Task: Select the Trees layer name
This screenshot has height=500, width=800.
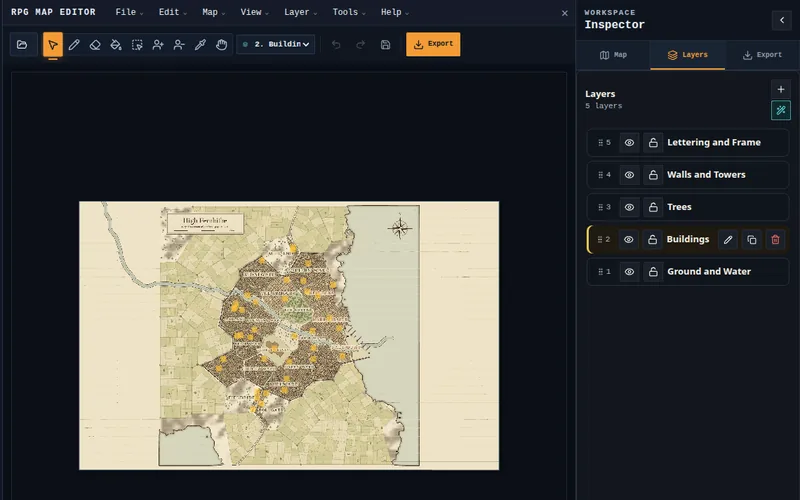Action: pos(679,207)
